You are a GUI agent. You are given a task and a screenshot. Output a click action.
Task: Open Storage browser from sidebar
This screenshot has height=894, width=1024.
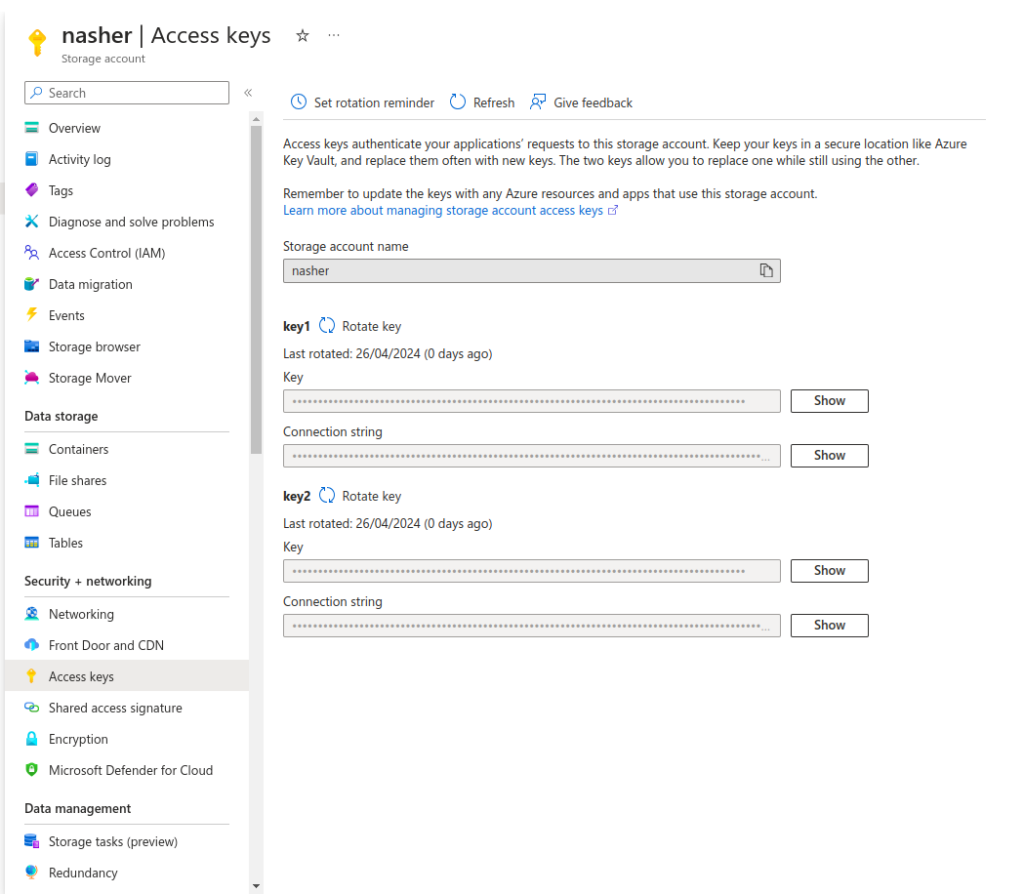94,347
